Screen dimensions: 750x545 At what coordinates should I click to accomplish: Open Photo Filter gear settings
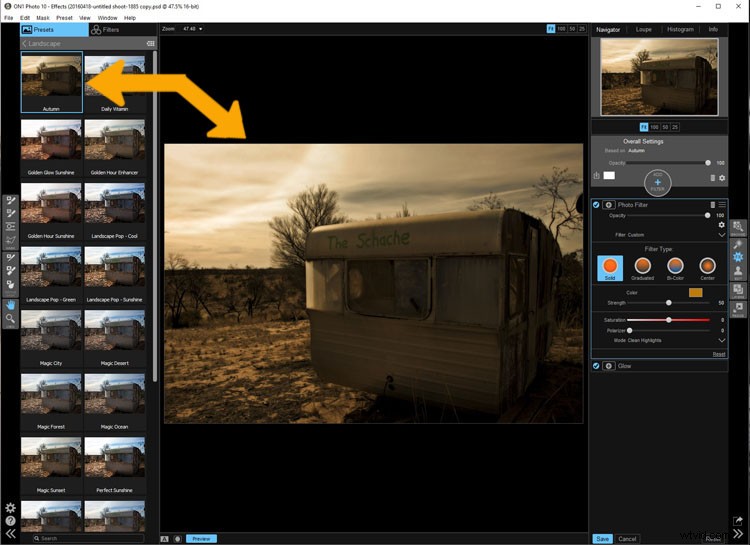(721, 224)
